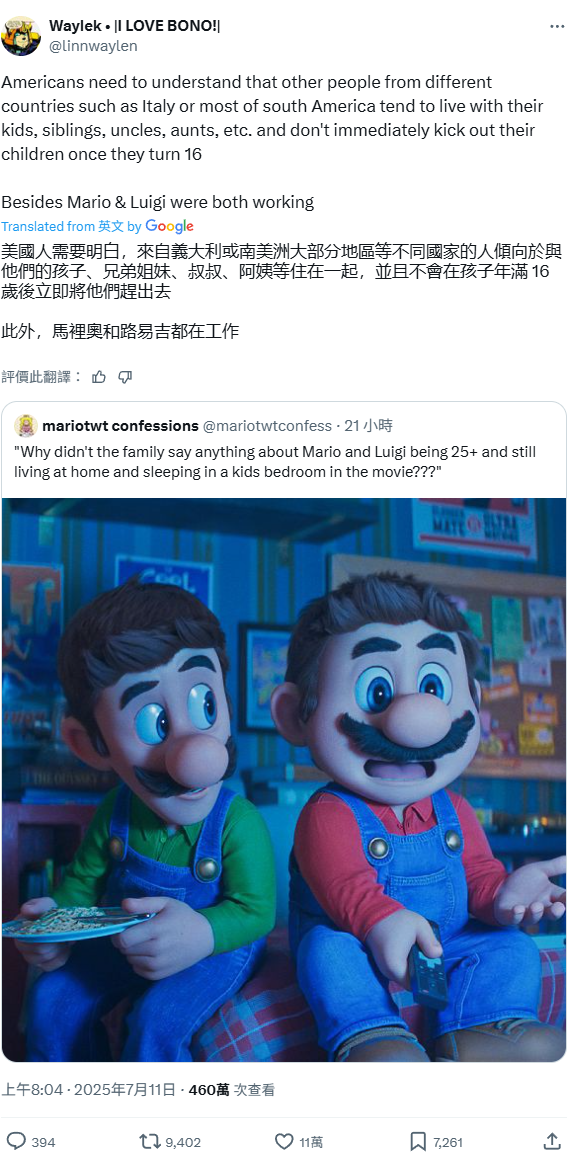
Task: Click the quoted tweet's 21 小時 timestamp
Action: point(369,426)
